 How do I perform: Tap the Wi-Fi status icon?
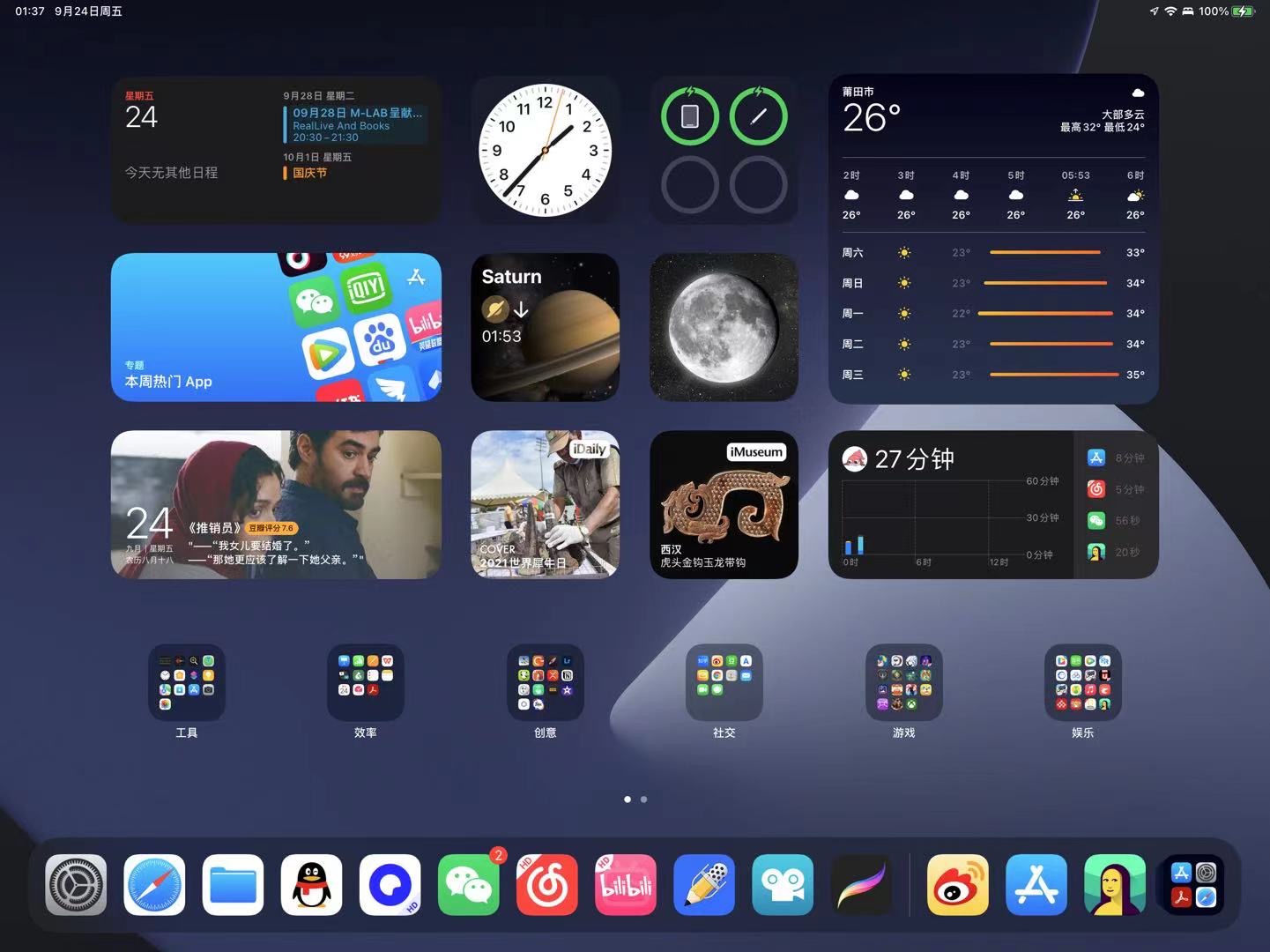(1170, 11)
